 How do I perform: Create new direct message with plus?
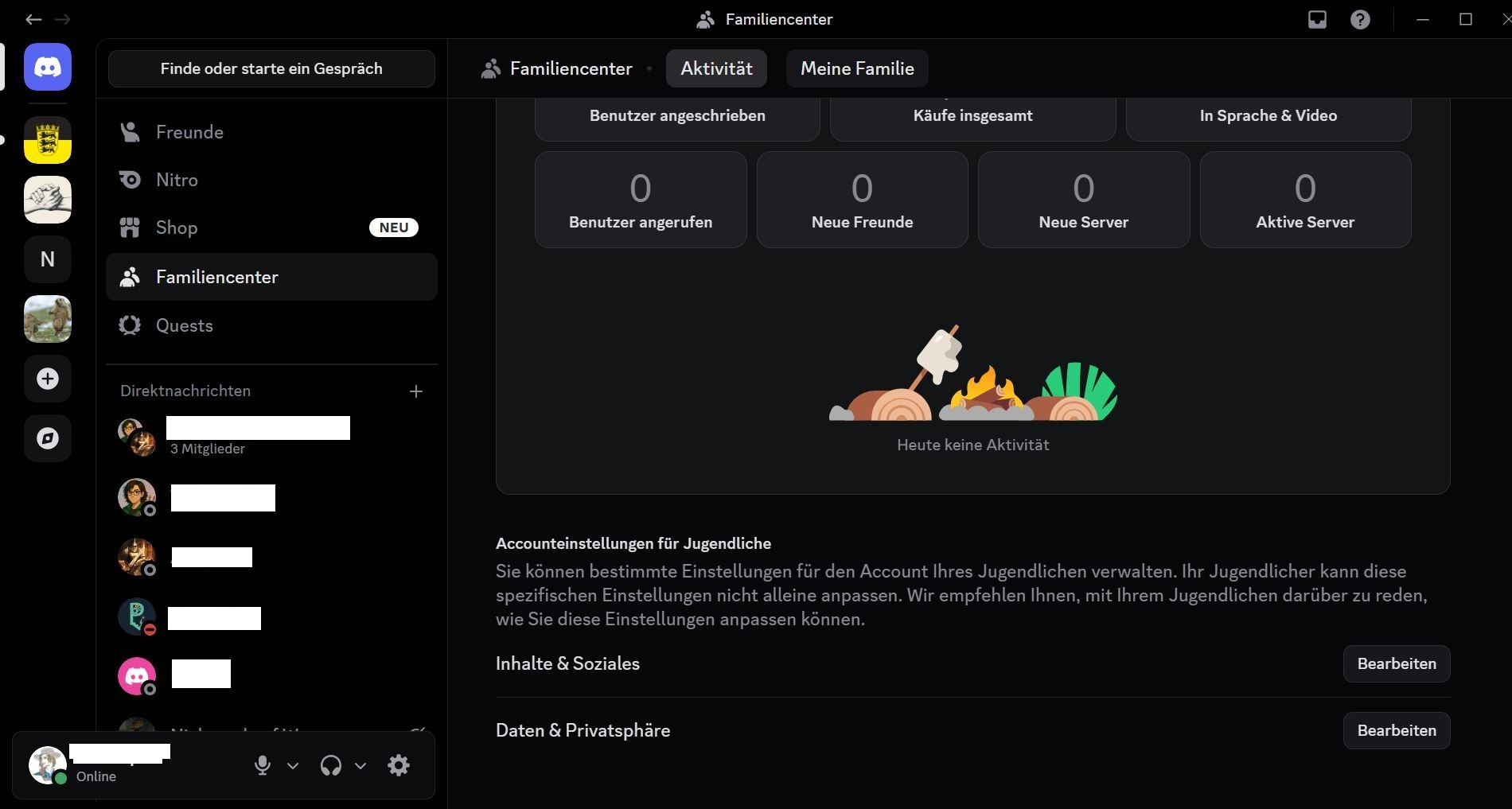point(415,391)
